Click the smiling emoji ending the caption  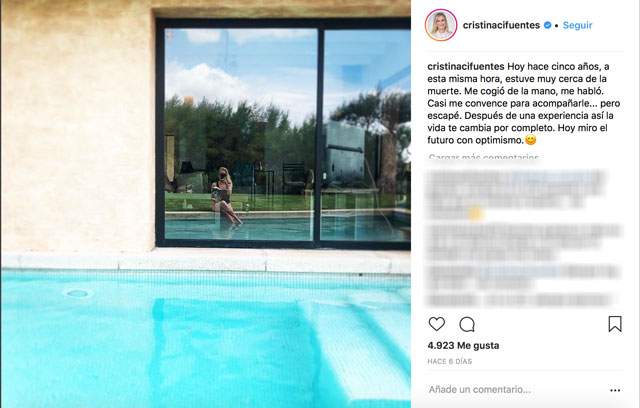(530, 140)
